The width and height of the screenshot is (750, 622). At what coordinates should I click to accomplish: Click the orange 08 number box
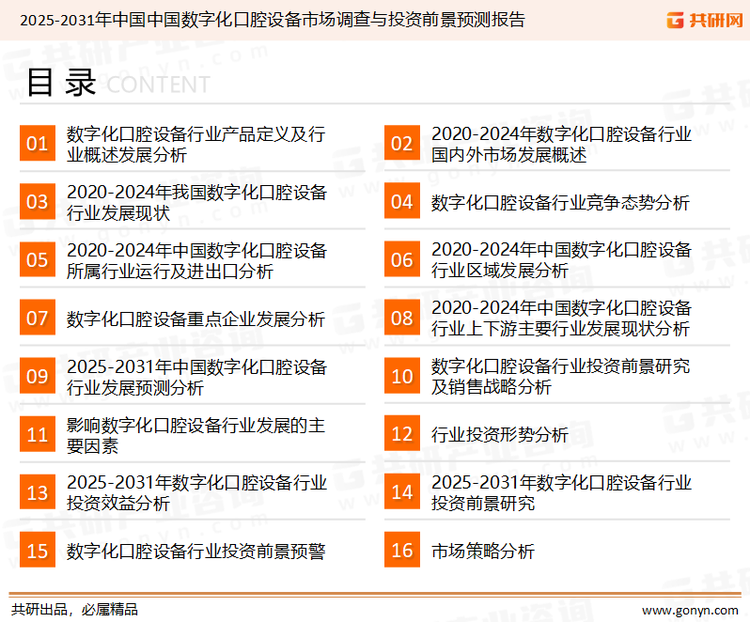tap(402, 317)
